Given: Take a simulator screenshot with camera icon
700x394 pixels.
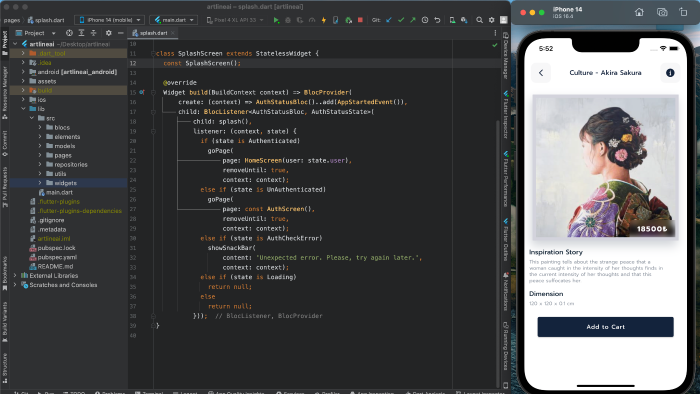Looking at the screenshot, I should click(x=662, y=12).
